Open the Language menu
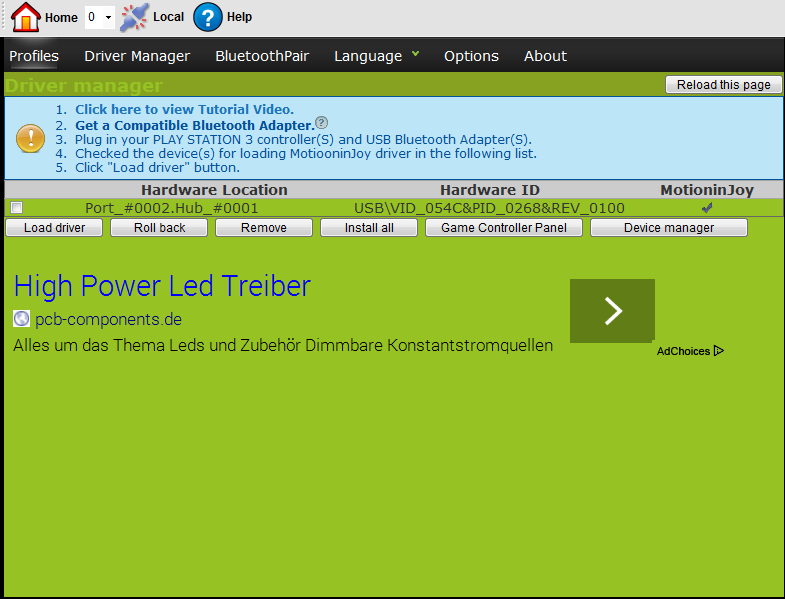This screenshot has height=599, width=785. pyautogui.click(x=368, y=56)
